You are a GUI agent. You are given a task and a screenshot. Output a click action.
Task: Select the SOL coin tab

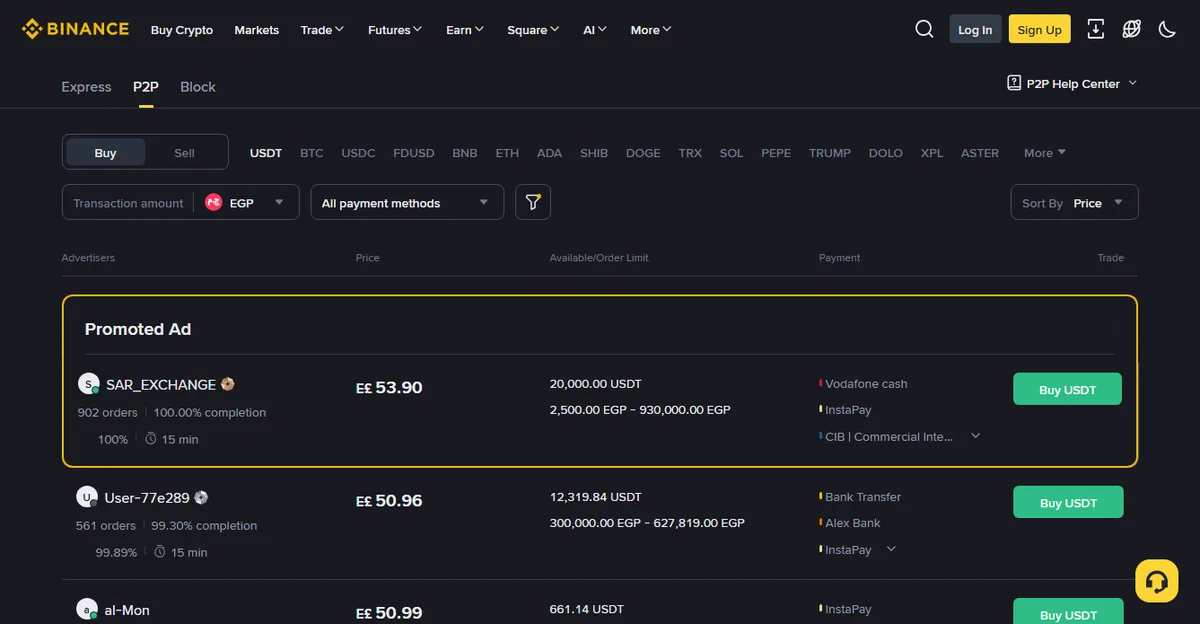(731, 153)
